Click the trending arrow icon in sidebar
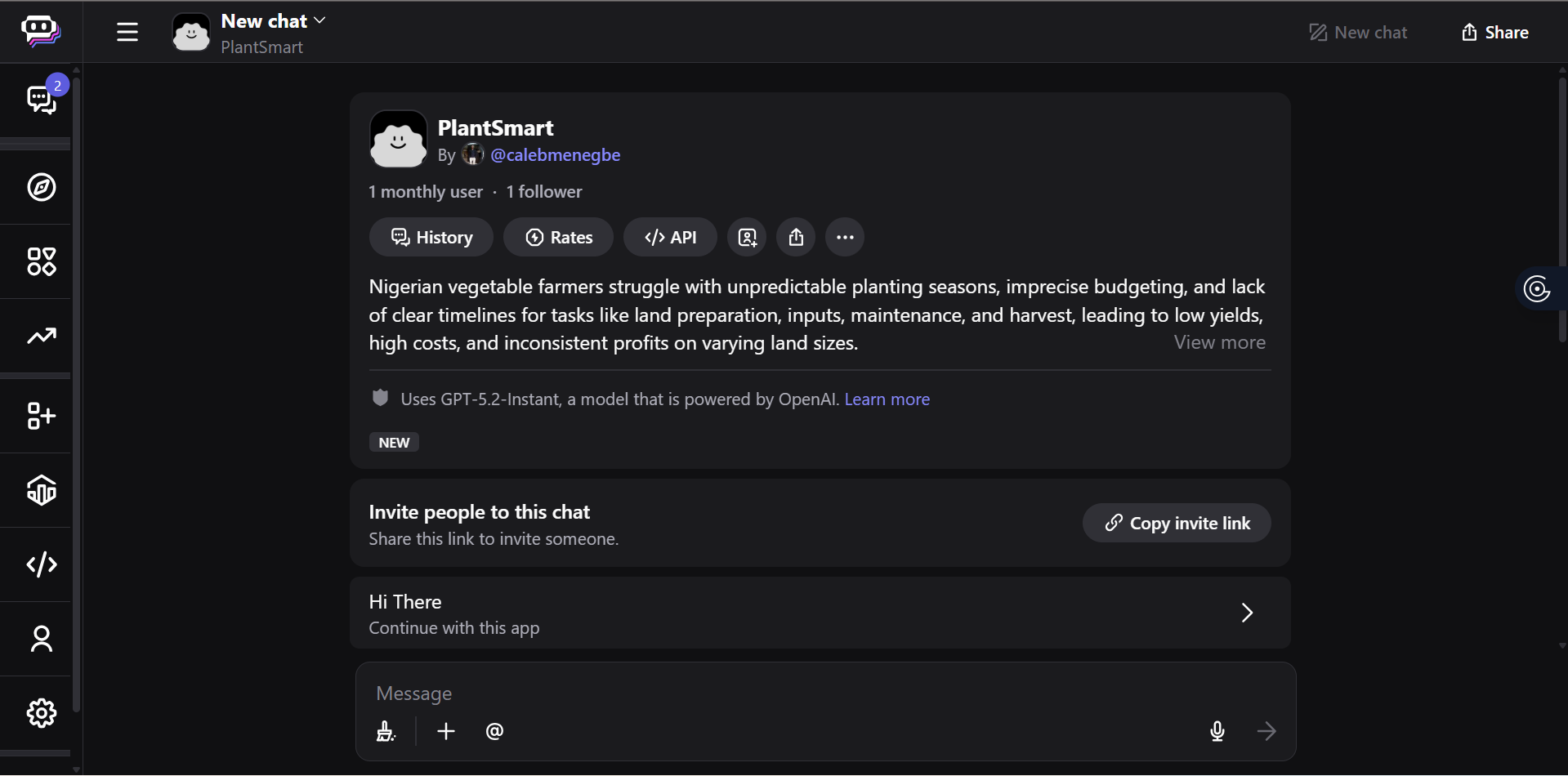This screenshot has width=1568, height=776. 41,336
